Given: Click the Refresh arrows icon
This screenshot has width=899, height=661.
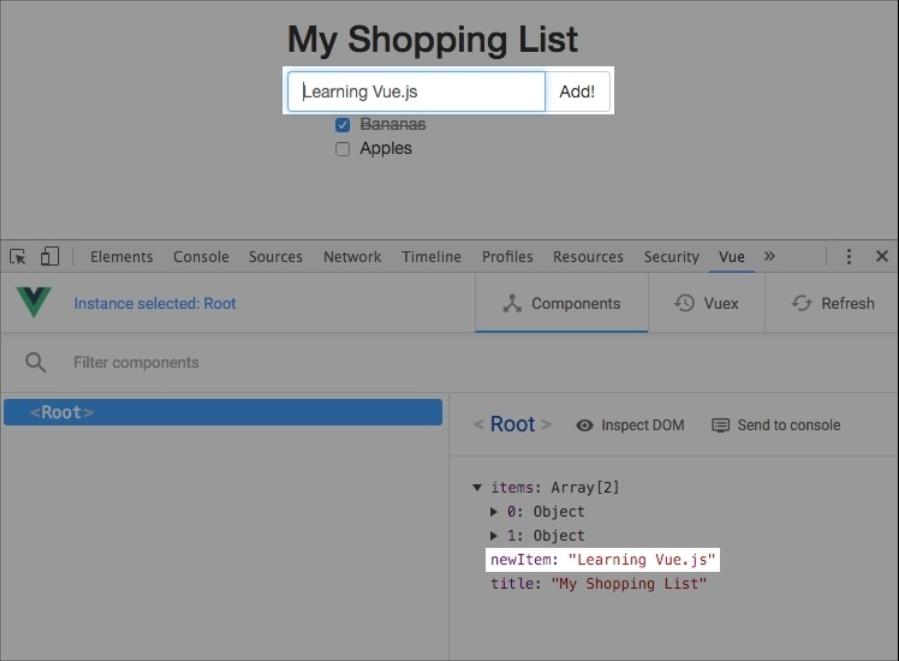Looking at the screenshot, I should pos(801,303).
